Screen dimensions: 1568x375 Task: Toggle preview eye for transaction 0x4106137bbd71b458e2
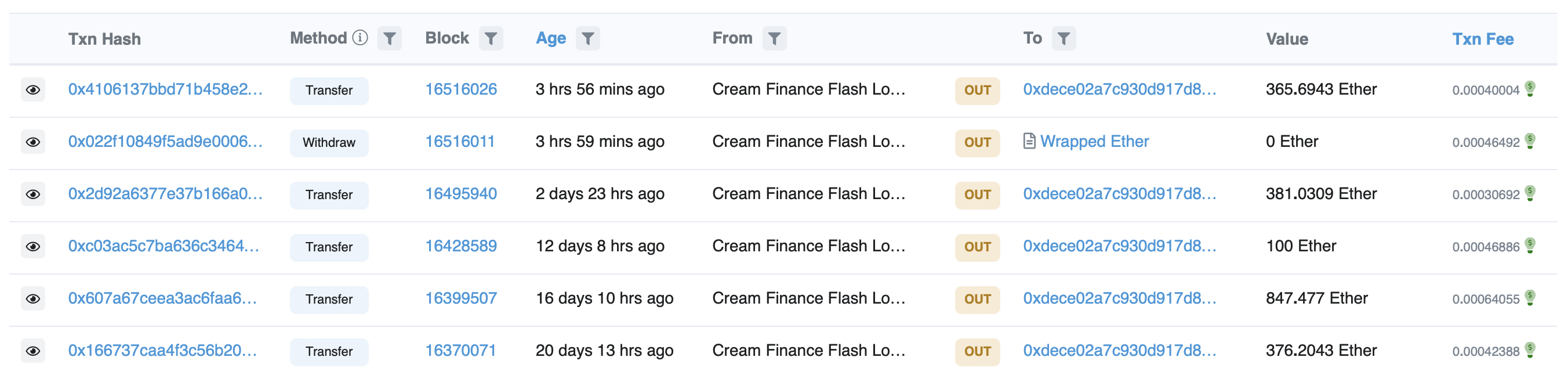point(33,90)
